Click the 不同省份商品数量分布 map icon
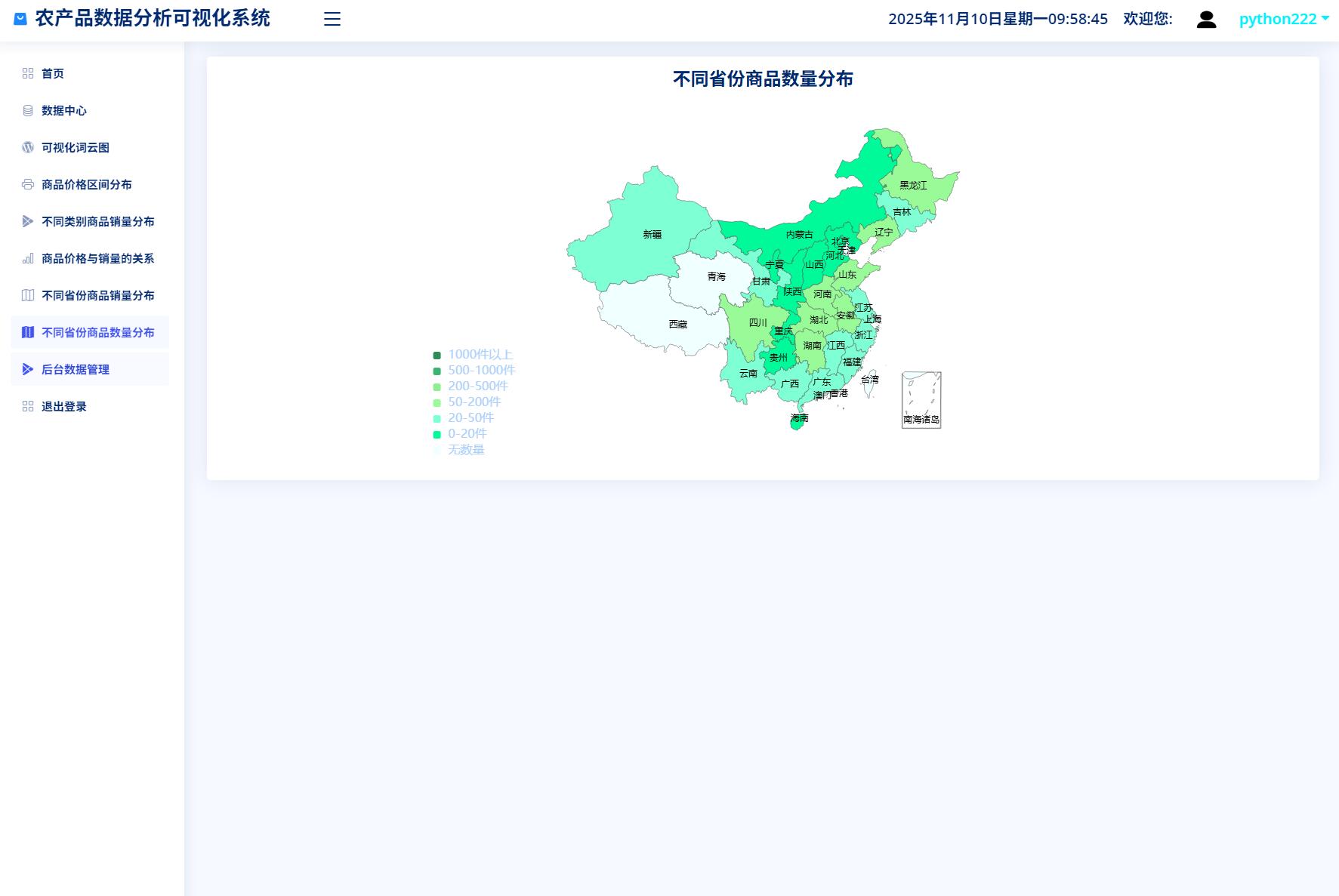1339x896 pixels. (28, 332)
